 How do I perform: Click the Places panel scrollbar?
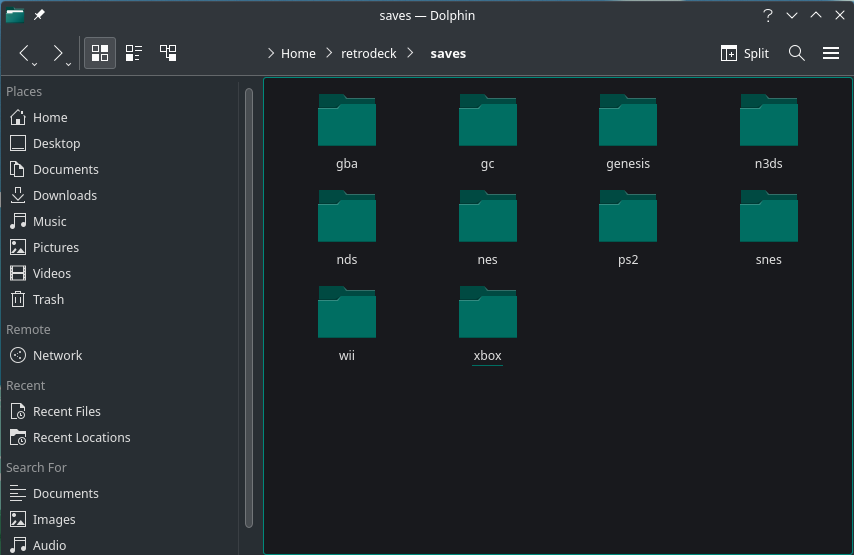(x=248, y=300)
